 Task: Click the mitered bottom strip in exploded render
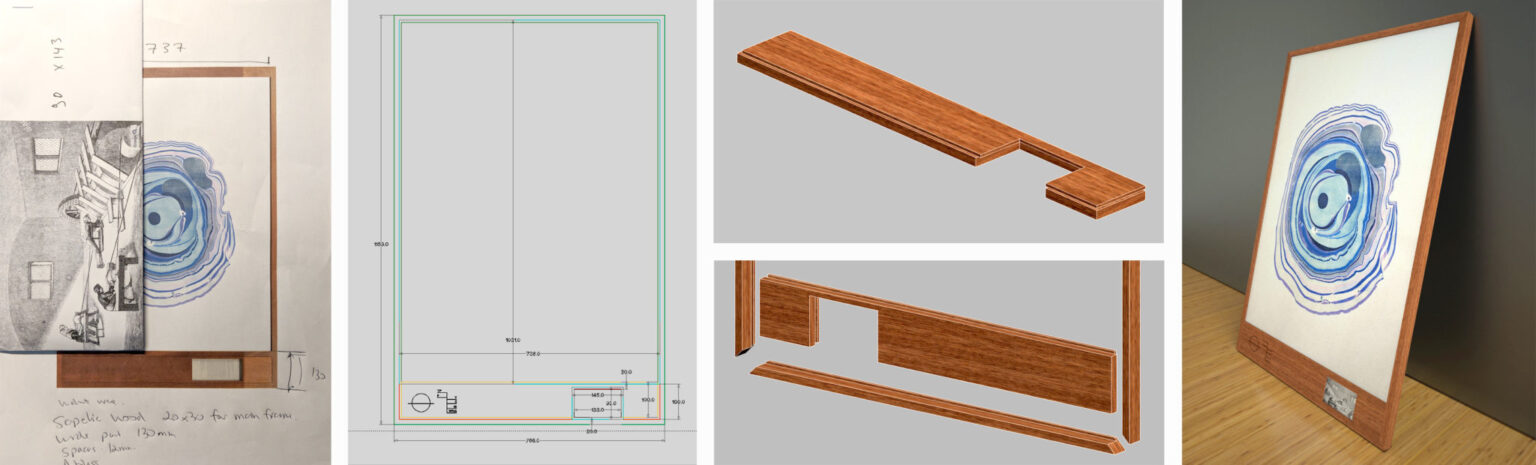(x=937, y=407)
